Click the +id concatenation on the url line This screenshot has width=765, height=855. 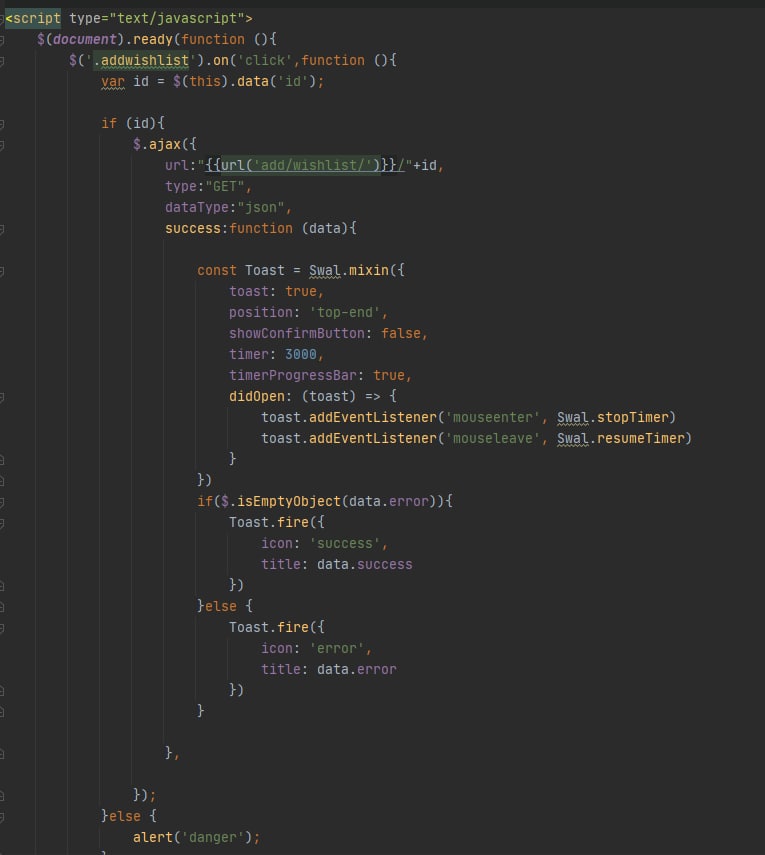(425, 165)
